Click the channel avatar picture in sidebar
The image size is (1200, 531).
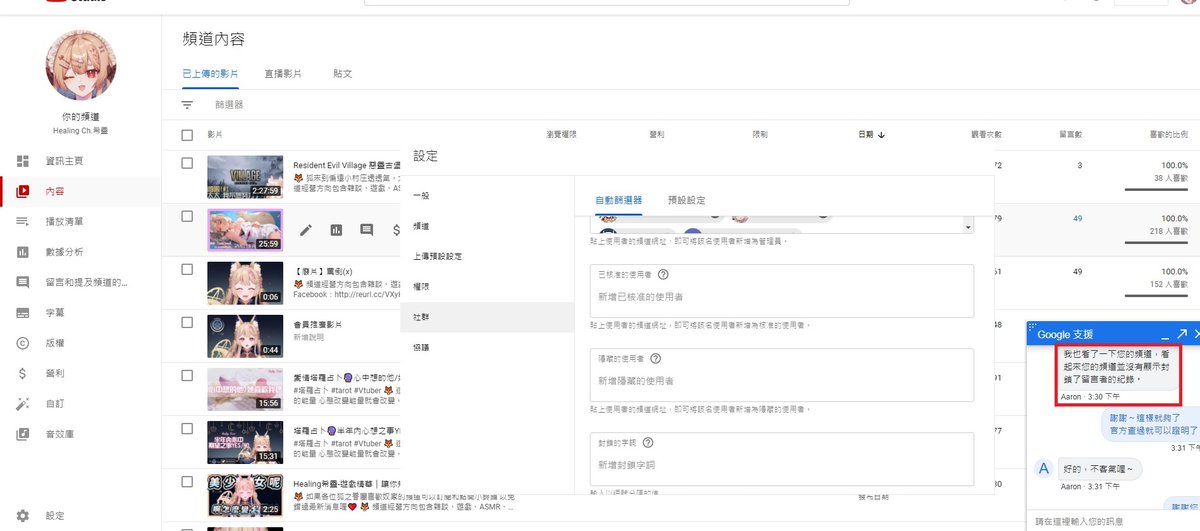pos(81,65)
